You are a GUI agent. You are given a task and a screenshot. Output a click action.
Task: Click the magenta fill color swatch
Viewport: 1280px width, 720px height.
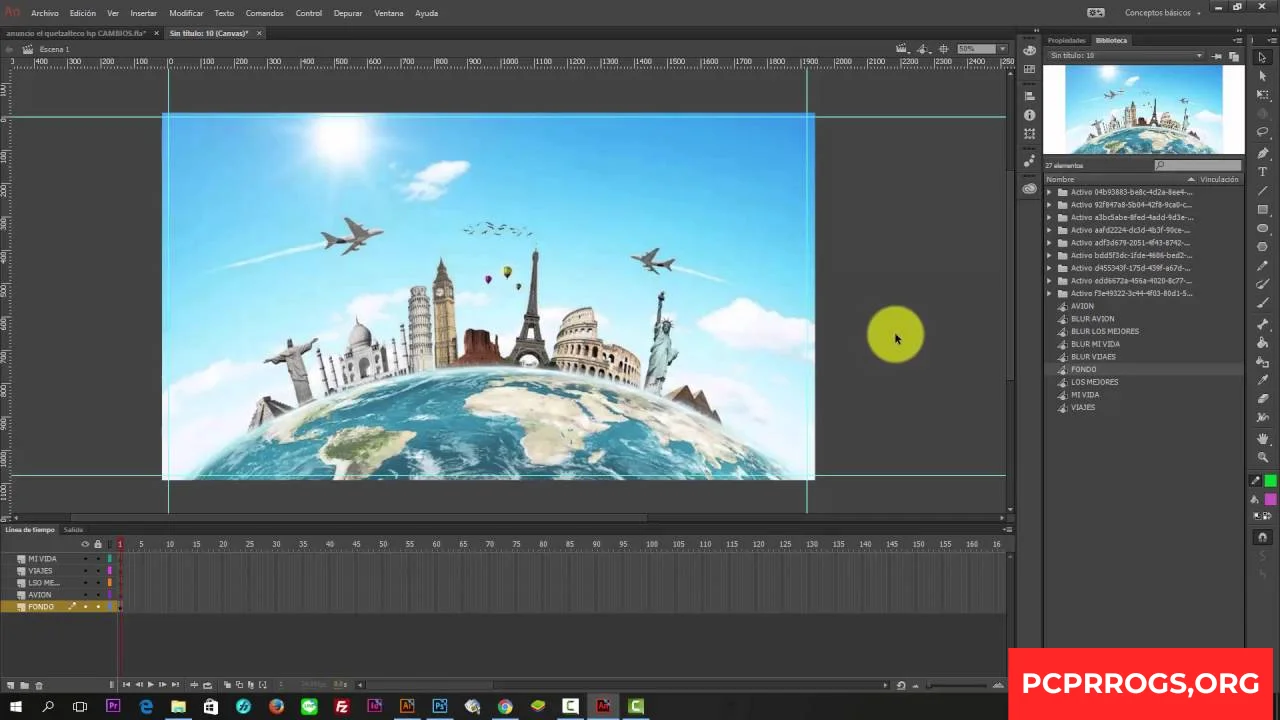(1270, 499)
